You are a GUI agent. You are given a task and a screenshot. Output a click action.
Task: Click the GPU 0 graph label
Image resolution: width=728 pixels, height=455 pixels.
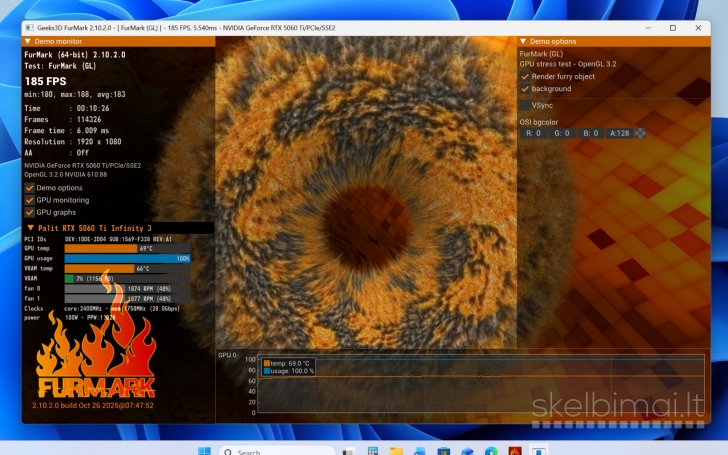point(227,355)
